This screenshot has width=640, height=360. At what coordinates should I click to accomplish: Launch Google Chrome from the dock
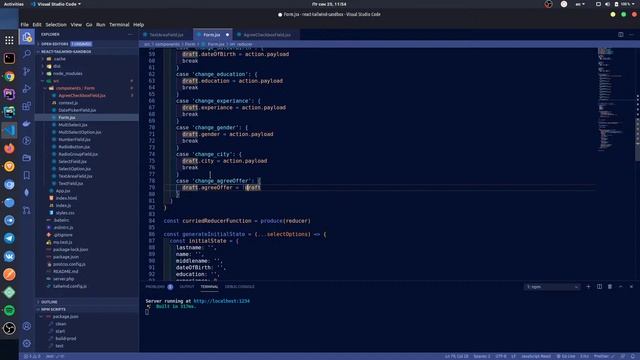(x=9, y=76)
